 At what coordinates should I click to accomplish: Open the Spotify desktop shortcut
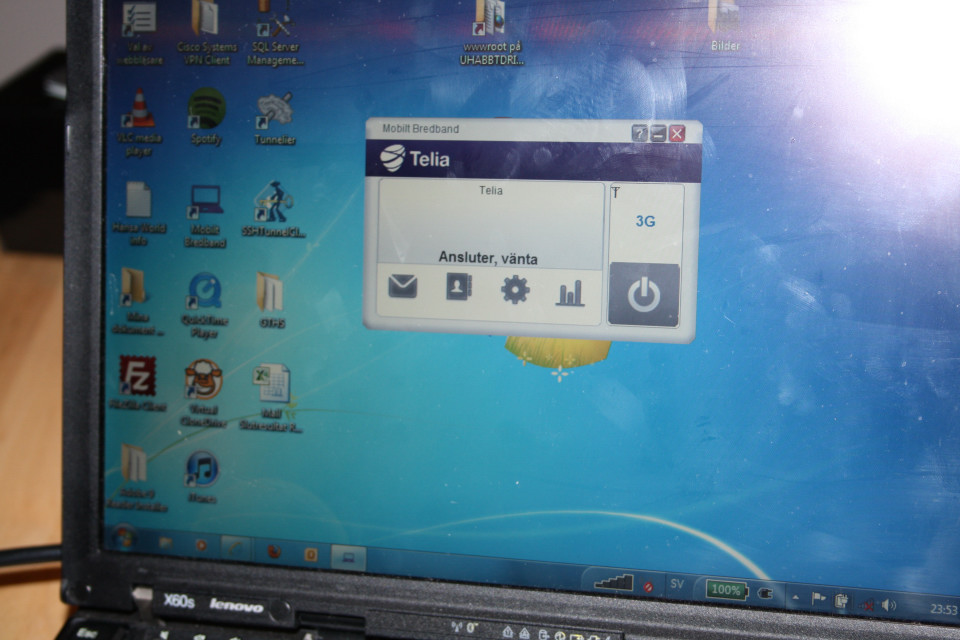point(206,109)
